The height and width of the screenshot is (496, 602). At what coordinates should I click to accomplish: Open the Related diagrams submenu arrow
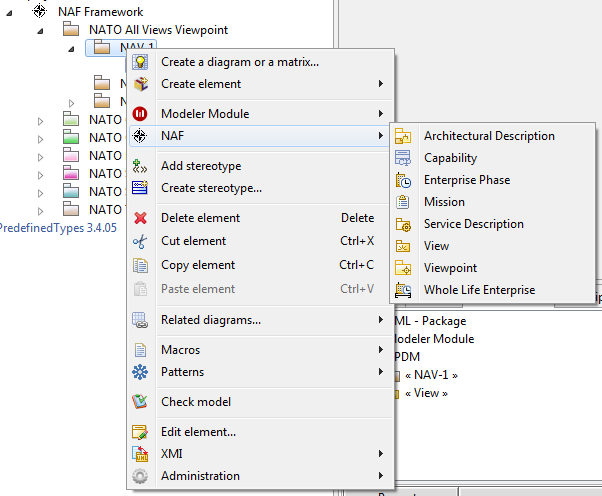(380, 320)
